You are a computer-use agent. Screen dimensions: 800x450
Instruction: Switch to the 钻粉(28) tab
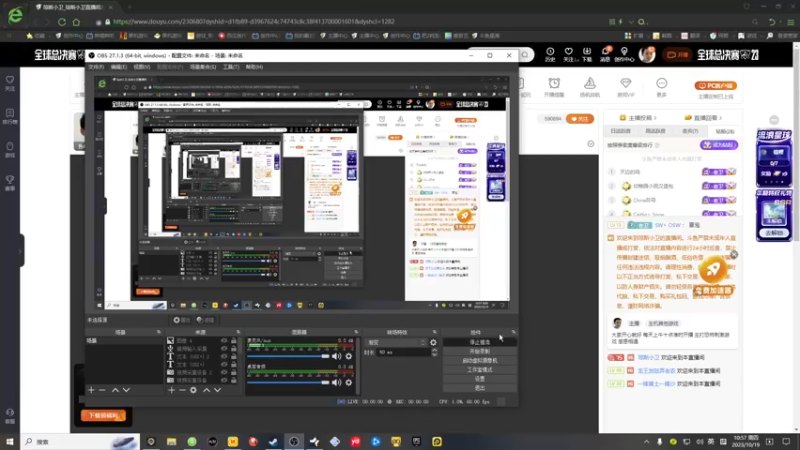(724, 131)
